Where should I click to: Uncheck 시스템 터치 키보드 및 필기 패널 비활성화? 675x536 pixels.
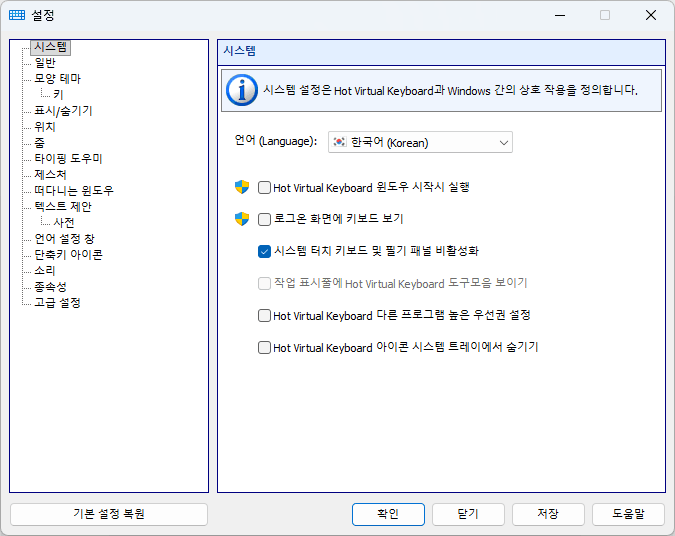point(264,251)
